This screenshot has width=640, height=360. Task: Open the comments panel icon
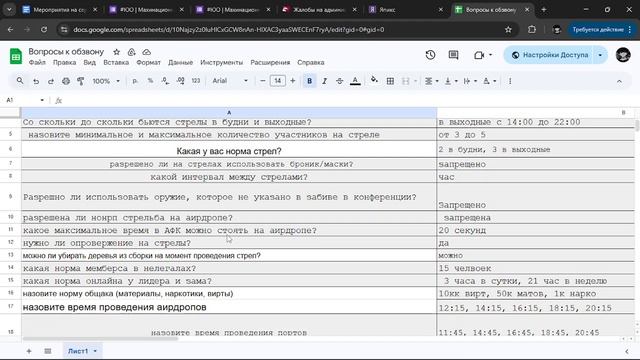[x=453, y=55]
